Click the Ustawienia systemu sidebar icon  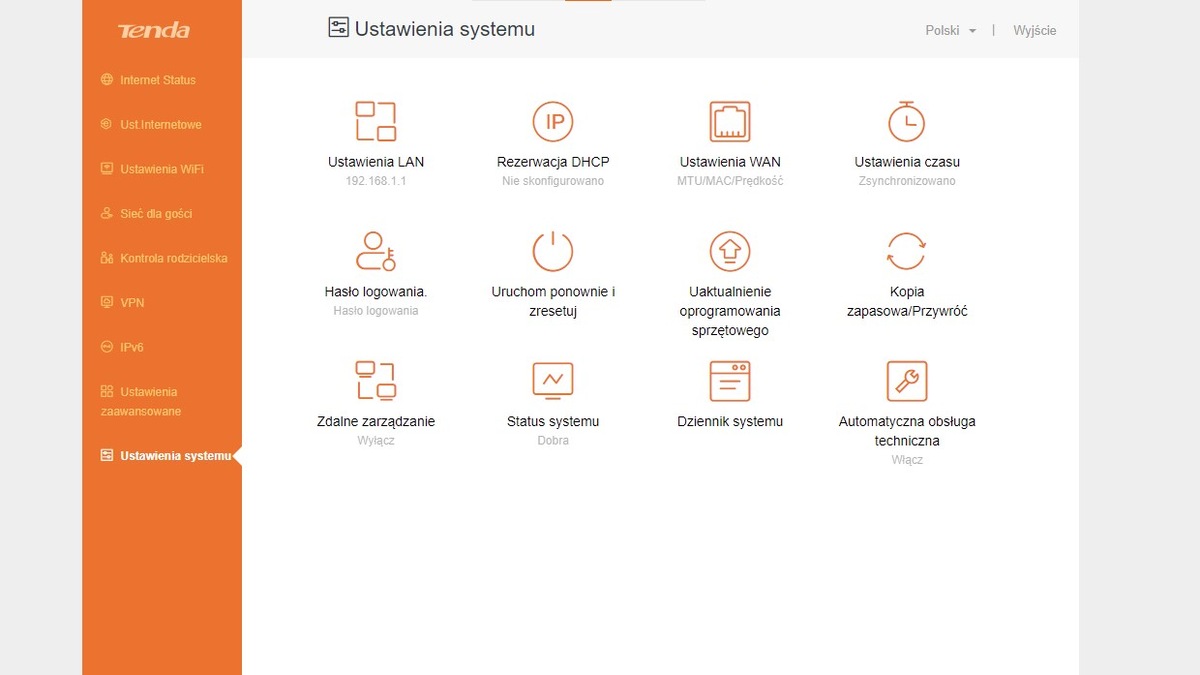(x=107, y=456)
